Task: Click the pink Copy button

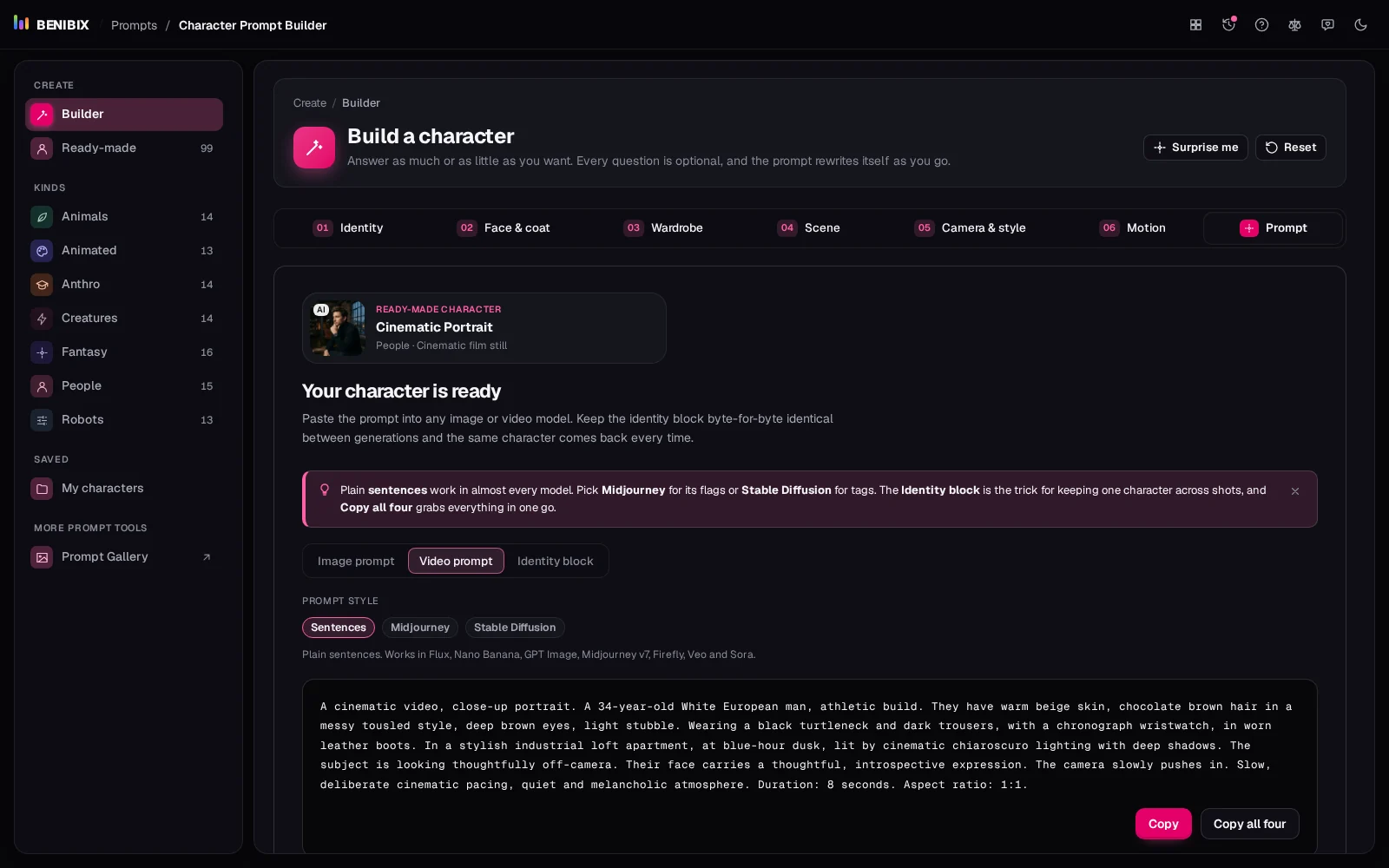Action: point(1163,824)
